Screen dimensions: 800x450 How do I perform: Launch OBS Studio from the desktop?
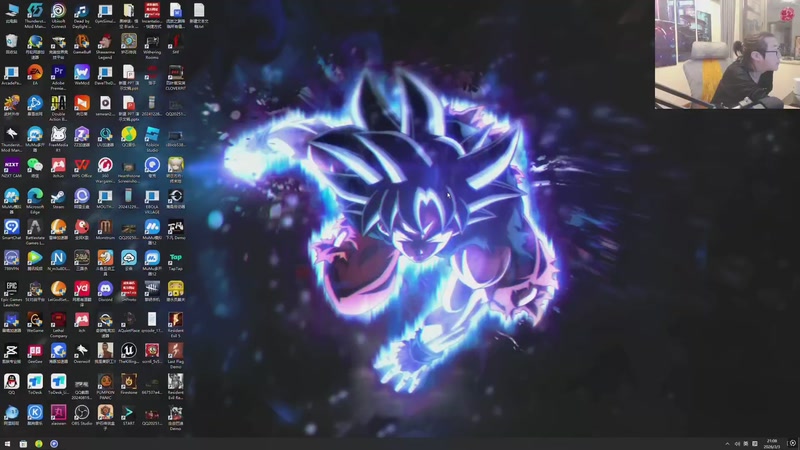tap(82, 415)
